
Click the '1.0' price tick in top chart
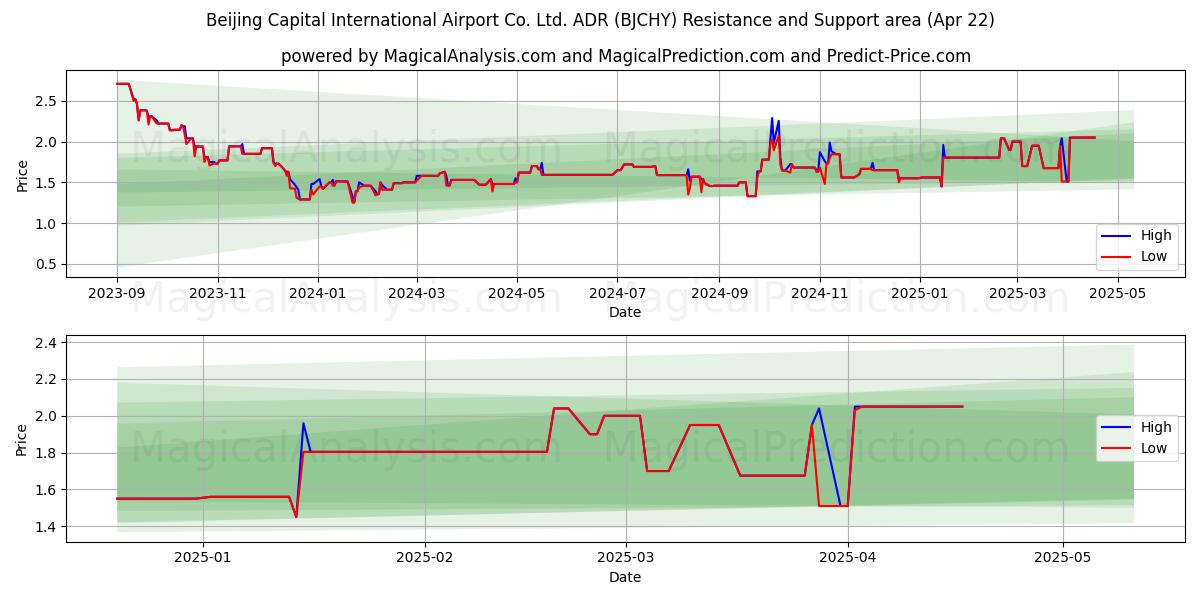[44, 224]
